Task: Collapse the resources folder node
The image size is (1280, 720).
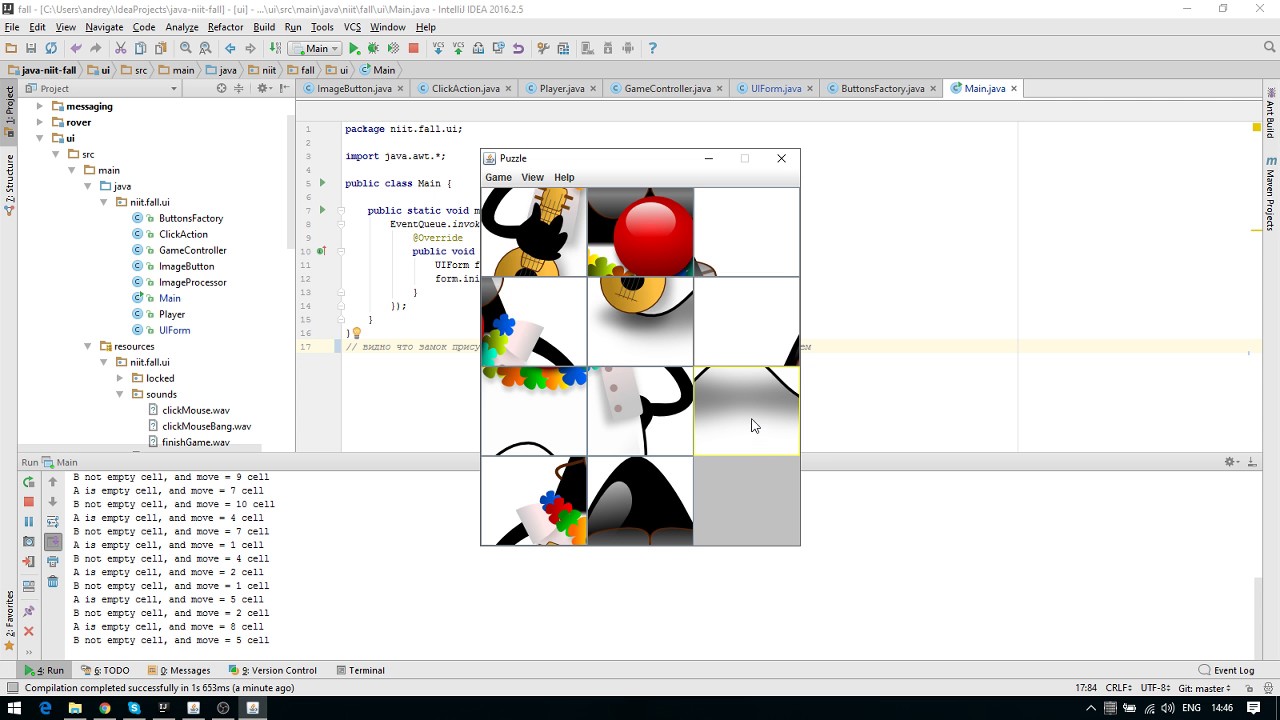Action: pyautogui.click(x=87, y=346)
